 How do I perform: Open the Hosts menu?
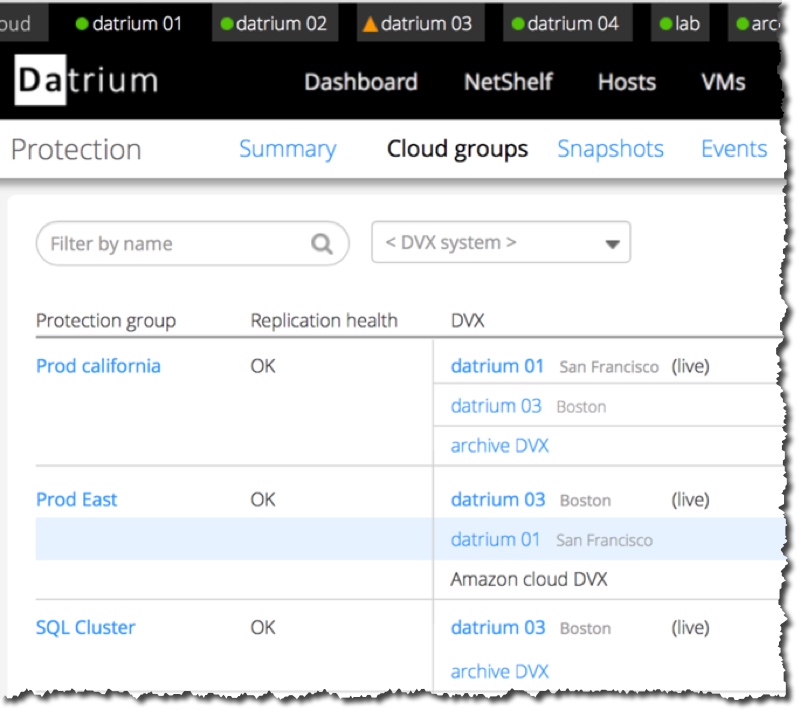click(x=627, y=82)
